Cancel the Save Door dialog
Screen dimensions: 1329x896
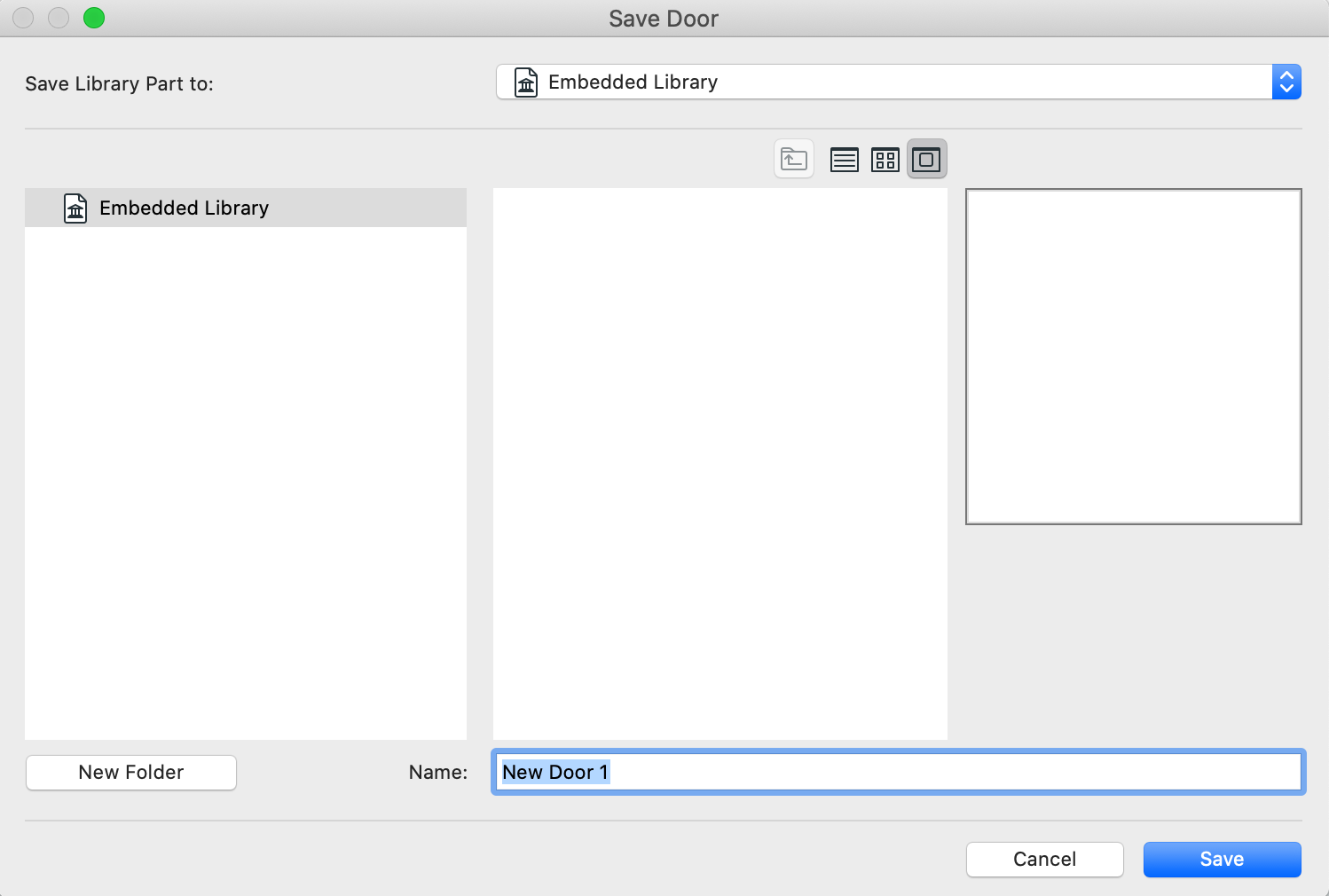[1045, 860]
